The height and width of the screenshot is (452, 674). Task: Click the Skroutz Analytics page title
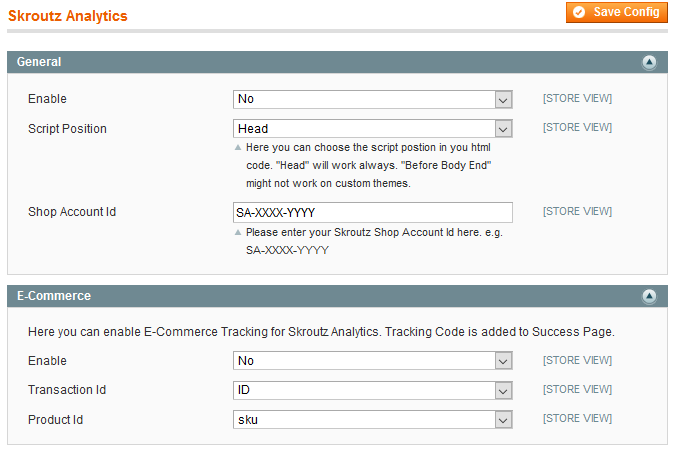[x=68, y=16]
